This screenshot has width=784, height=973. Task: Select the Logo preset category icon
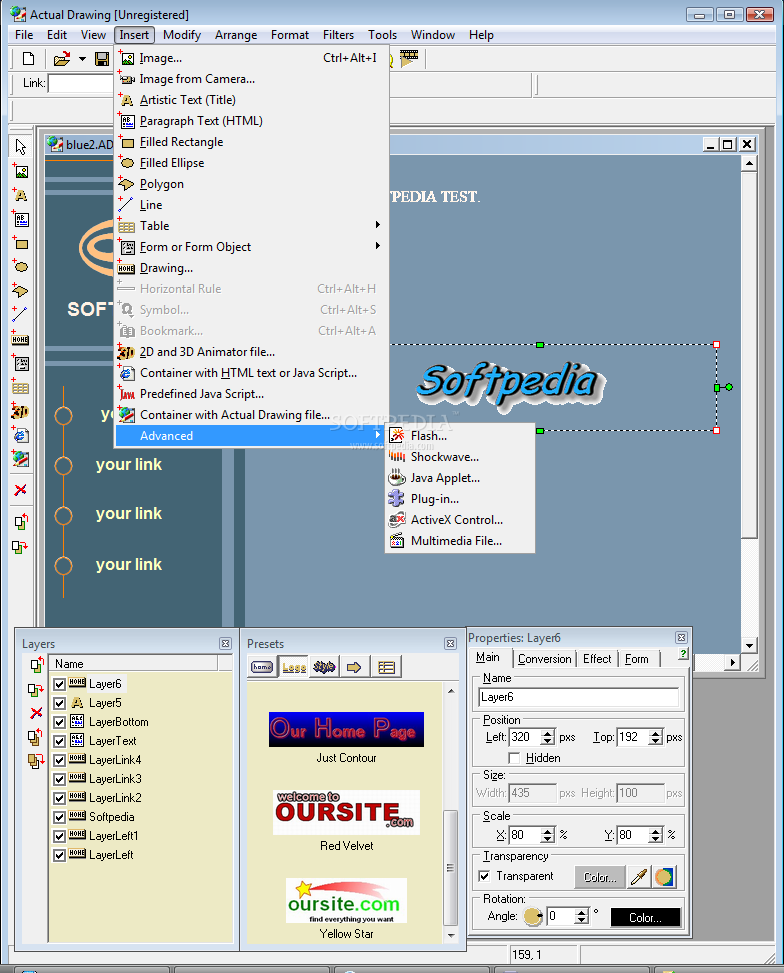click(x=294, y=667)
